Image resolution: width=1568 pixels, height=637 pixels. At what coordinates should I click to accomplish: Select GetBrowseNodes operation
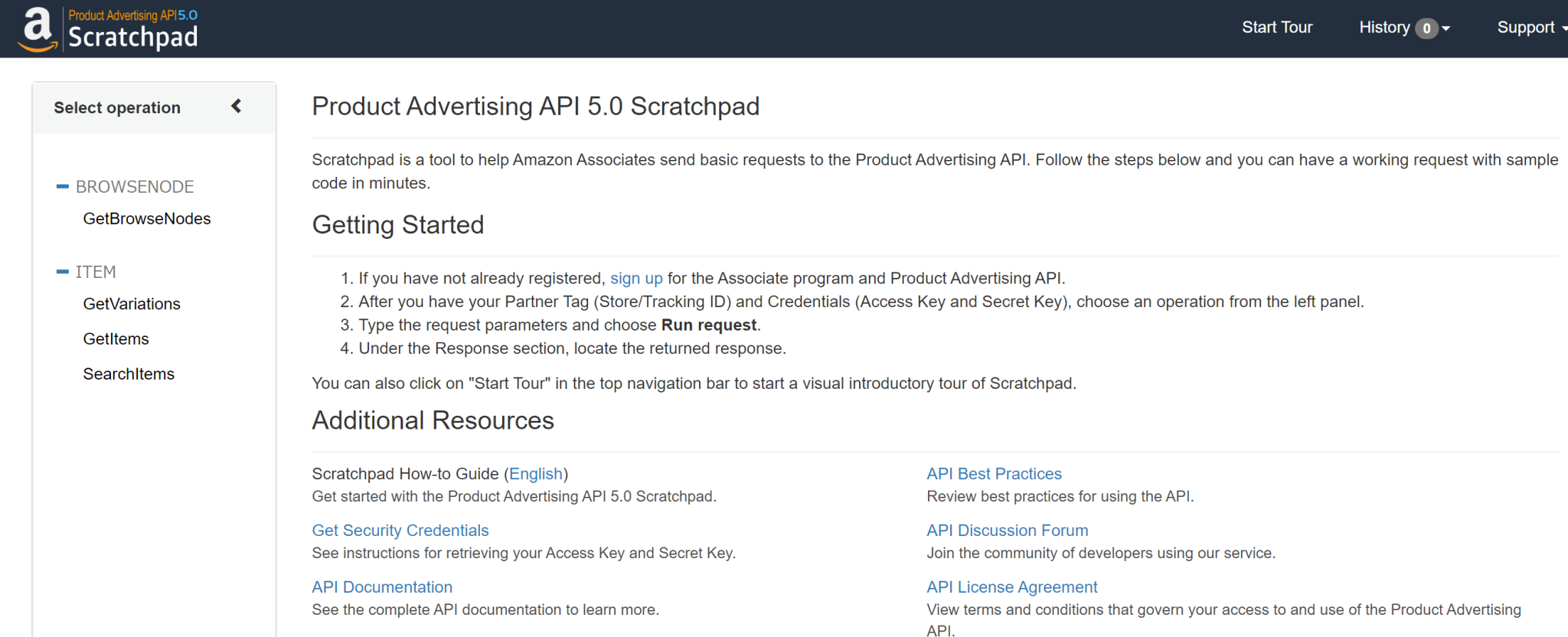(x=147, y=219)
